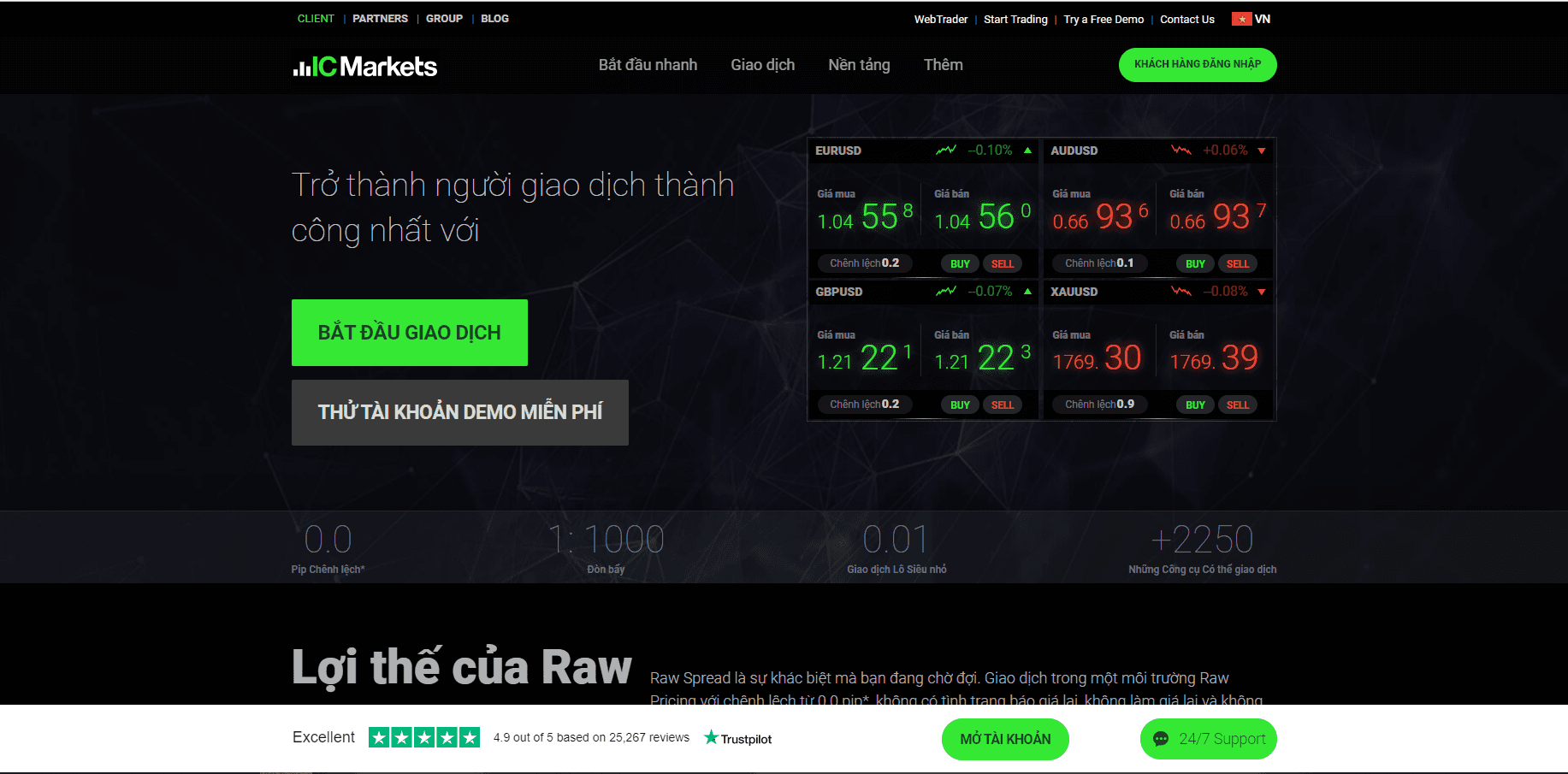Open the BLOG link
This screenshot has height=774, width=1568.
(494, 19)
